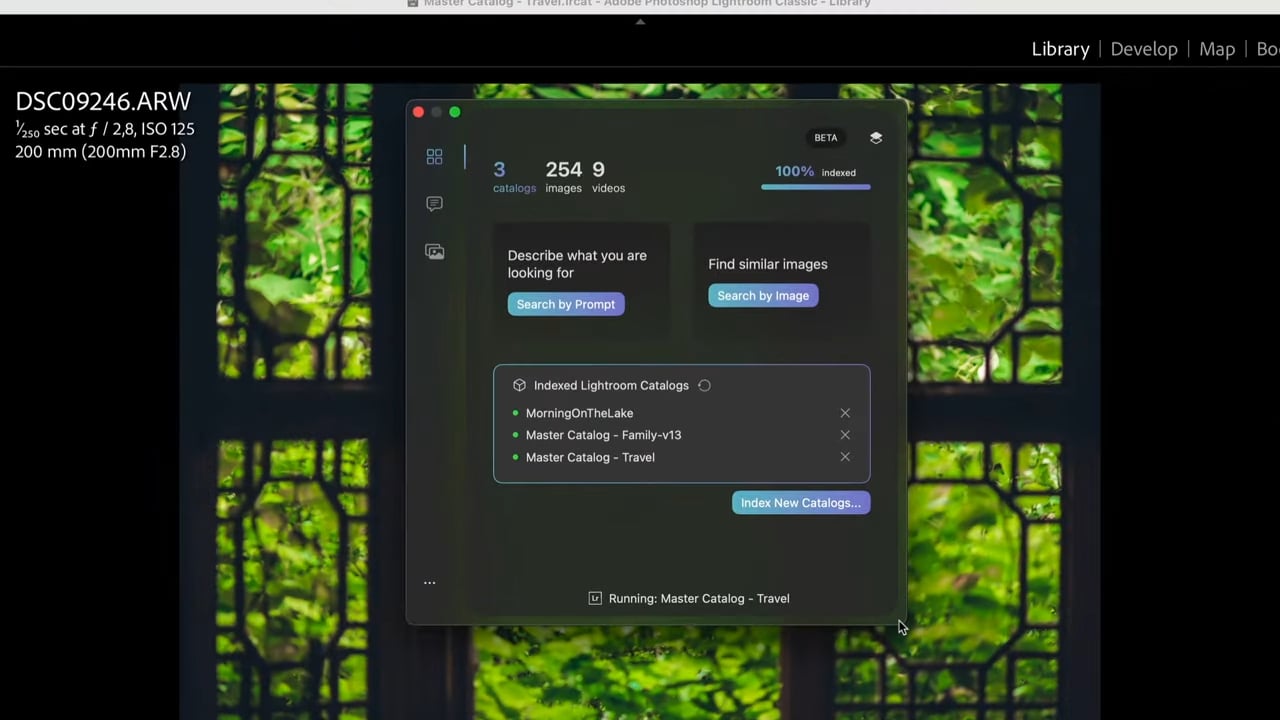
Task: Switch to Develop module in Lightroom
Action: click(x=1144, y=49)
